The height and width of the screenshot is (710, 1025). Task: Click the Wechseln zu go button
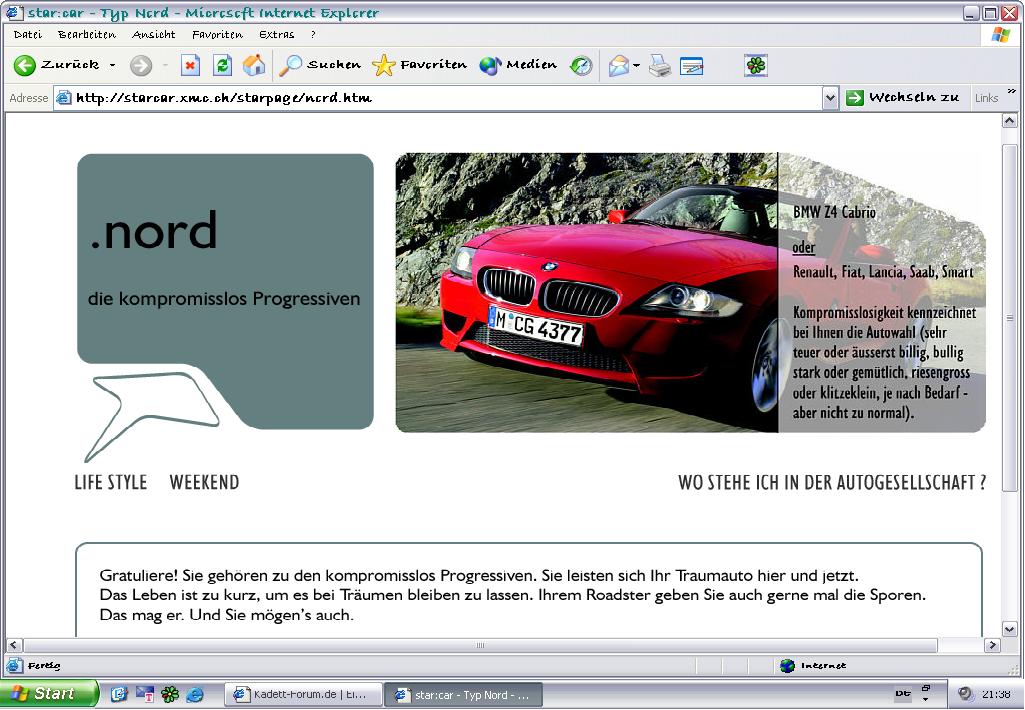903,98
